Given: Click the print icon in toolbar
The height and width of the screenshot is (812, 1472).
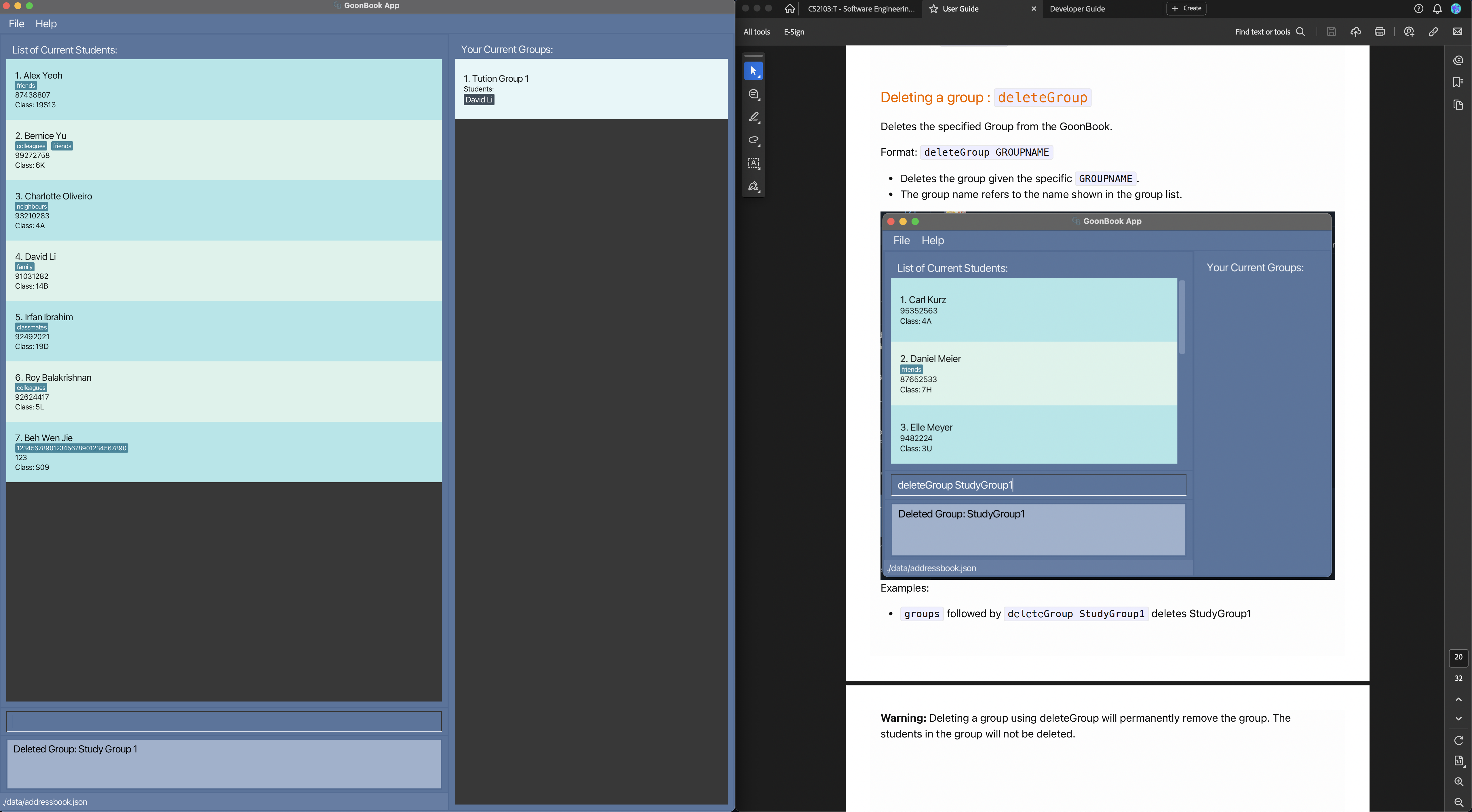Looking at the screenshot, I should click(x=1379, y=32).
